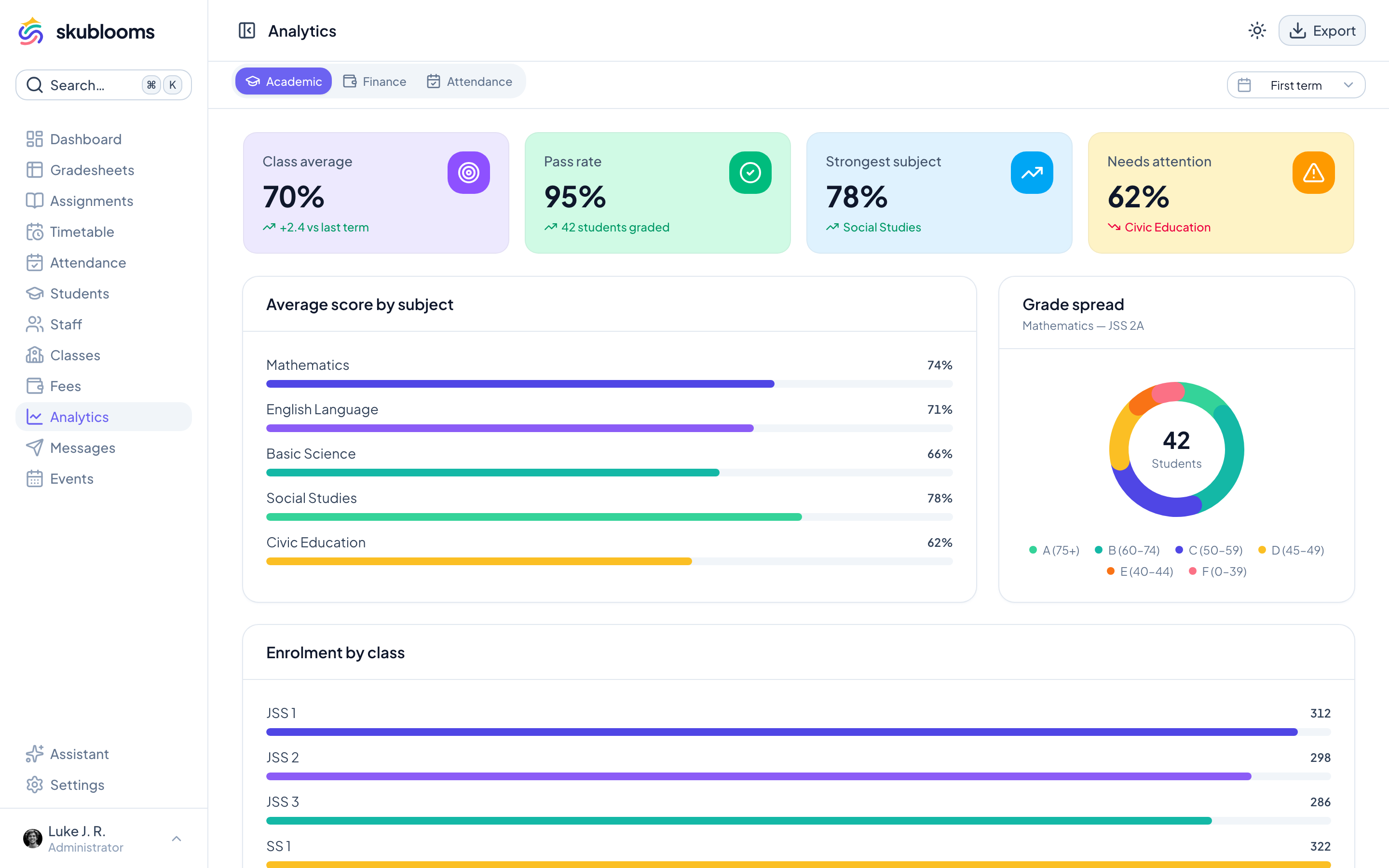Screen dimensions: 1389x868
Task: Click the Class average target icon
Action: pos(468,173)
